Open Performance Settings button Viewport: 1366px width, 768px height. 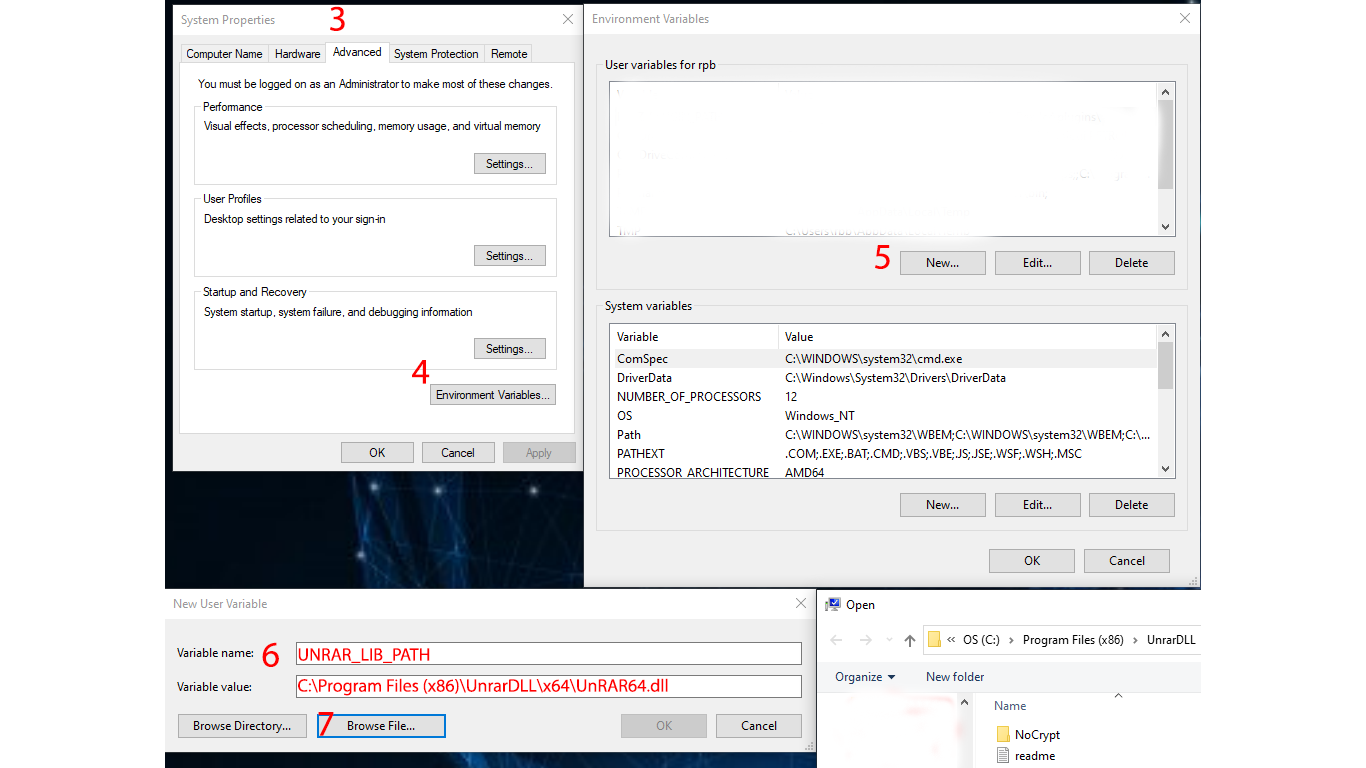pyautogui.click(x=509, y=164)
